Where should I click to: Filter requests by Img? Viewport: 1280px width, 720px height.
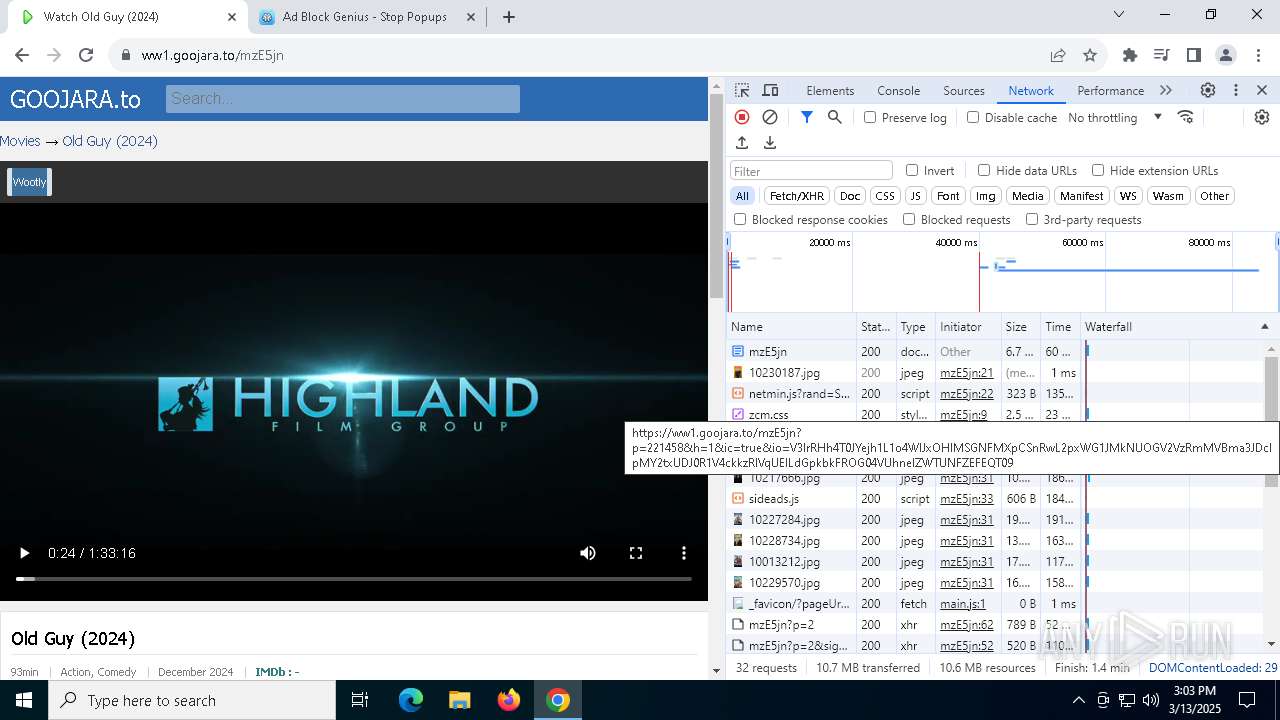(986, 196)
